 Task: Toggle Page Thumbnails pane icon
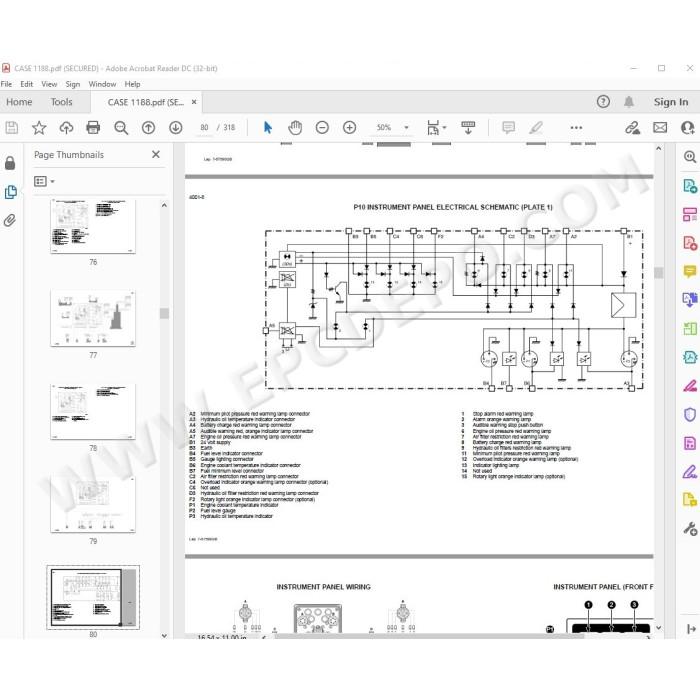pos(10,192)
